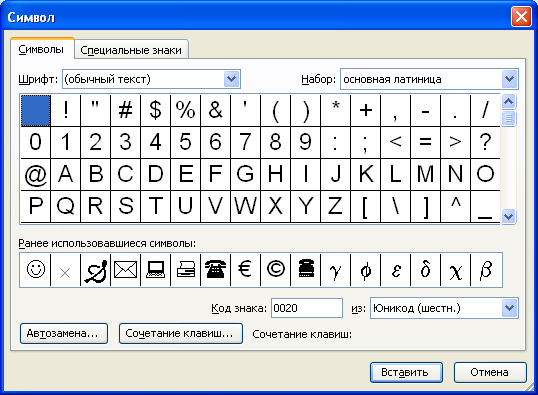The height and width of the screenshot is (395, 538).
Task: Pick the gray multiplication cross recent symbol
Action: [x=65, y=270]
